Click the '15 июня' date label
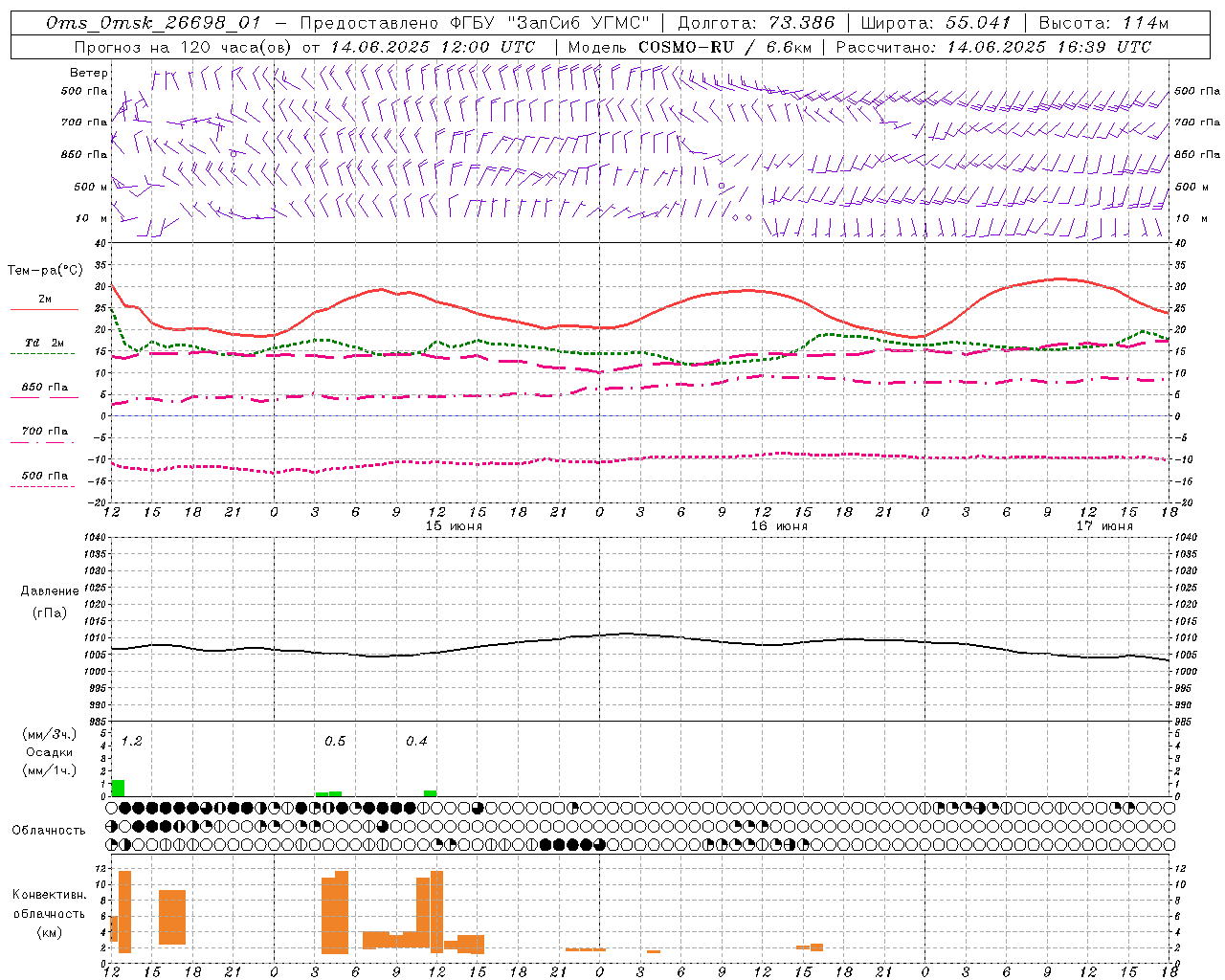 pos(454,526)
